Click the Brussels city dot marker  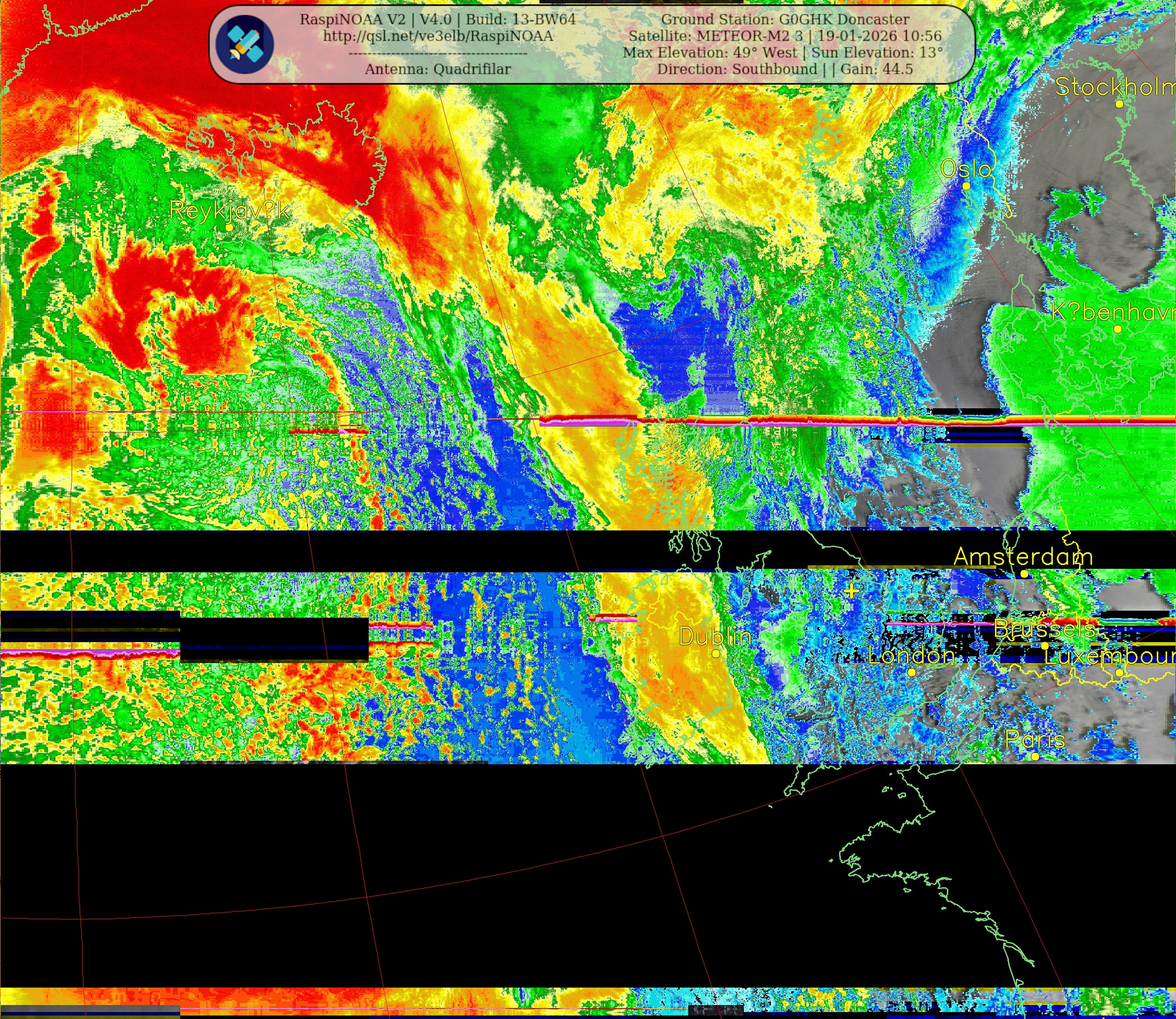click(1045, 646)
